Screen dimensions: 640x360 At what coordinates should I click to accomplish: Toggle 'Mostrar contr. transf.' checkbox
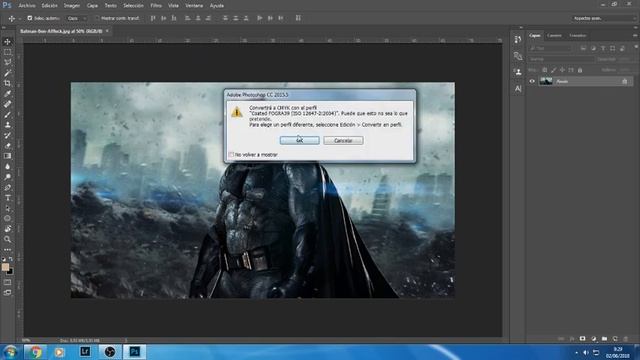click(97, 18)
